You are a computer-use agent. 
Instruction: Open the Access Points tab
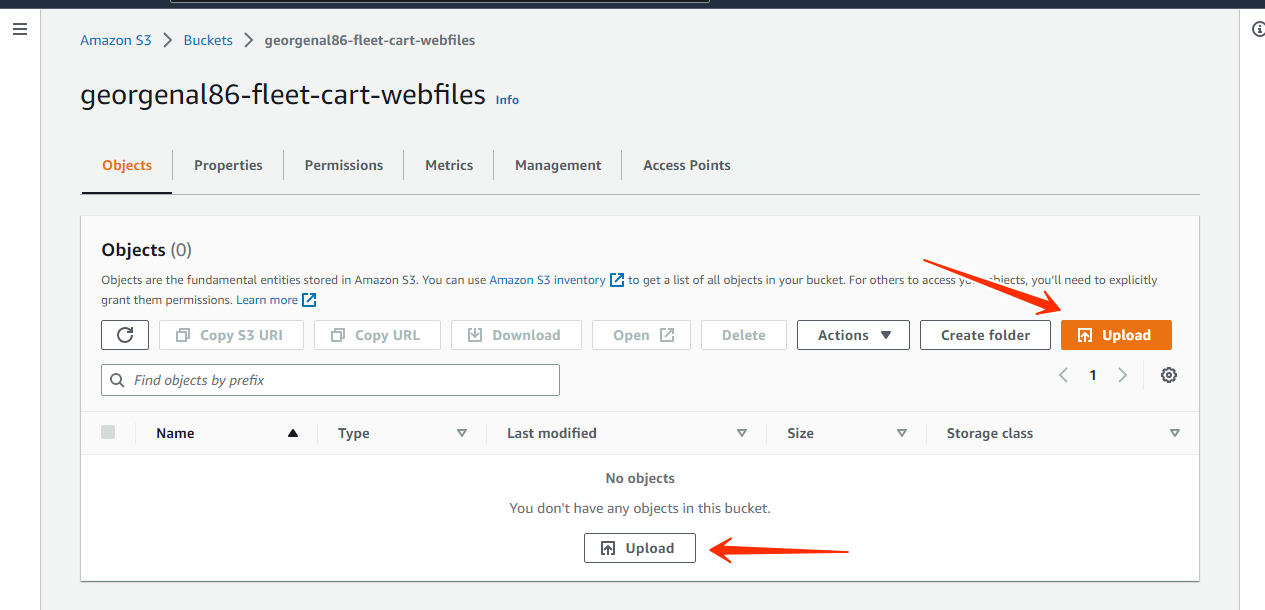pos(687,165)
